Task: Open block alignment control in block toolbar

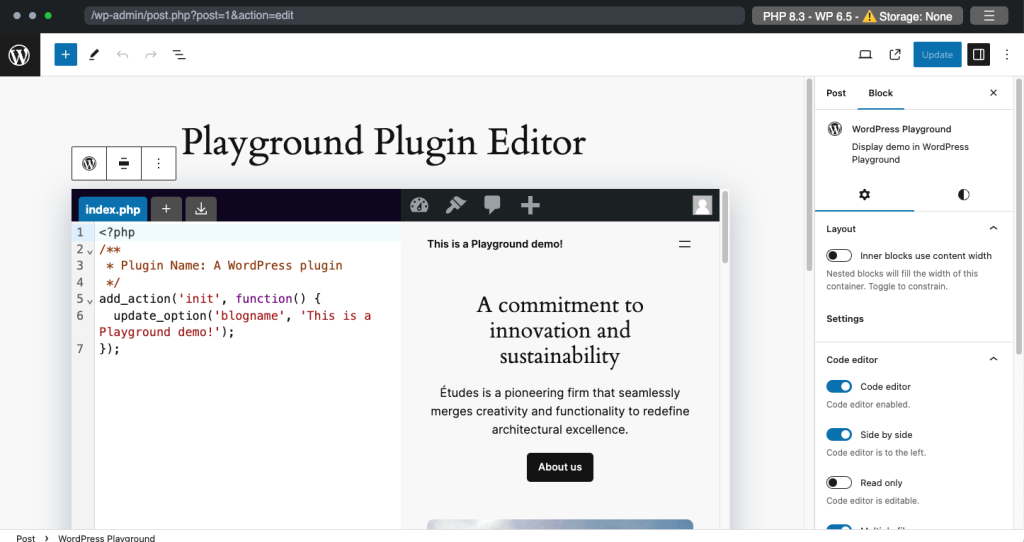Action: pyautogui.click(x=124, y=163)
